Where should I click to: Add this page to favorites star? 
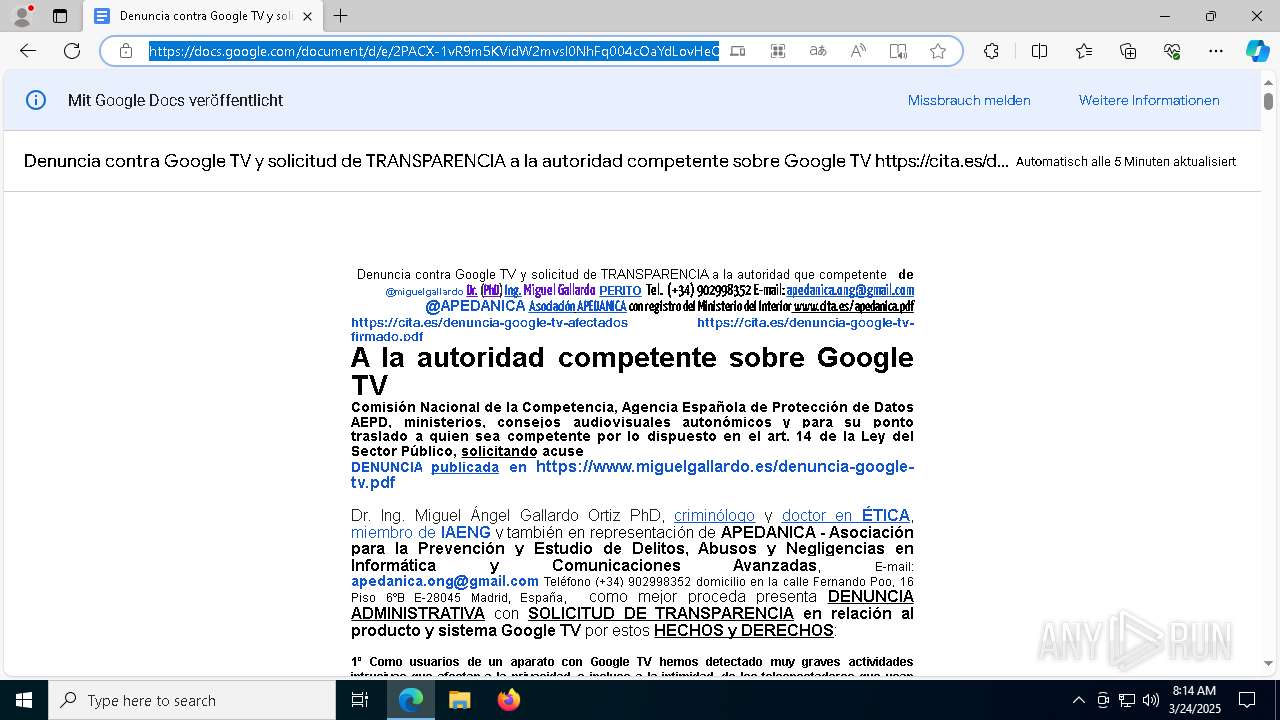[938, 51]
